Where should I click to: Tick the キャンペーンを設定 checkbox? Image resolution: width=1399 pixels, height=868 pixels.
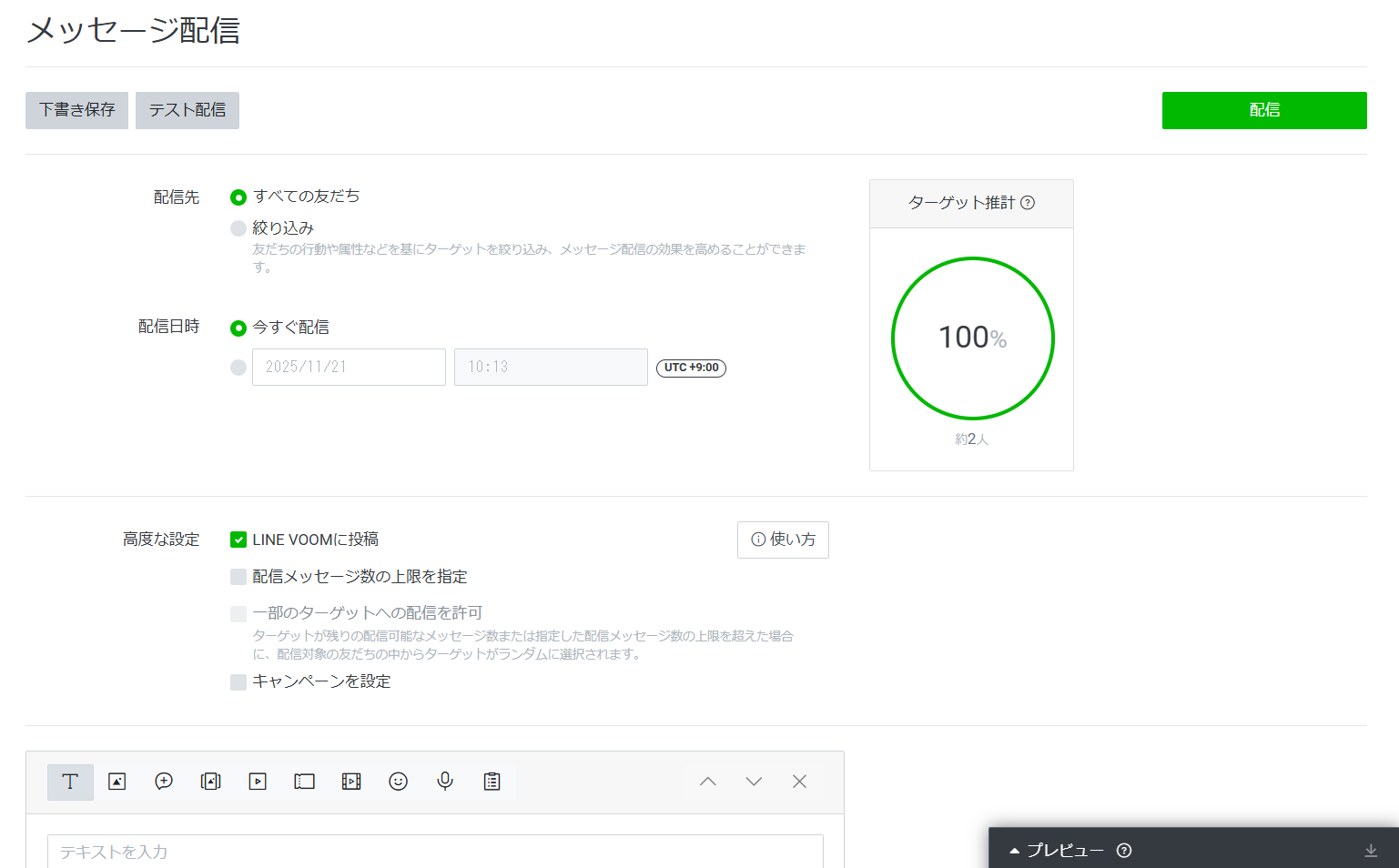pos(238,681)
